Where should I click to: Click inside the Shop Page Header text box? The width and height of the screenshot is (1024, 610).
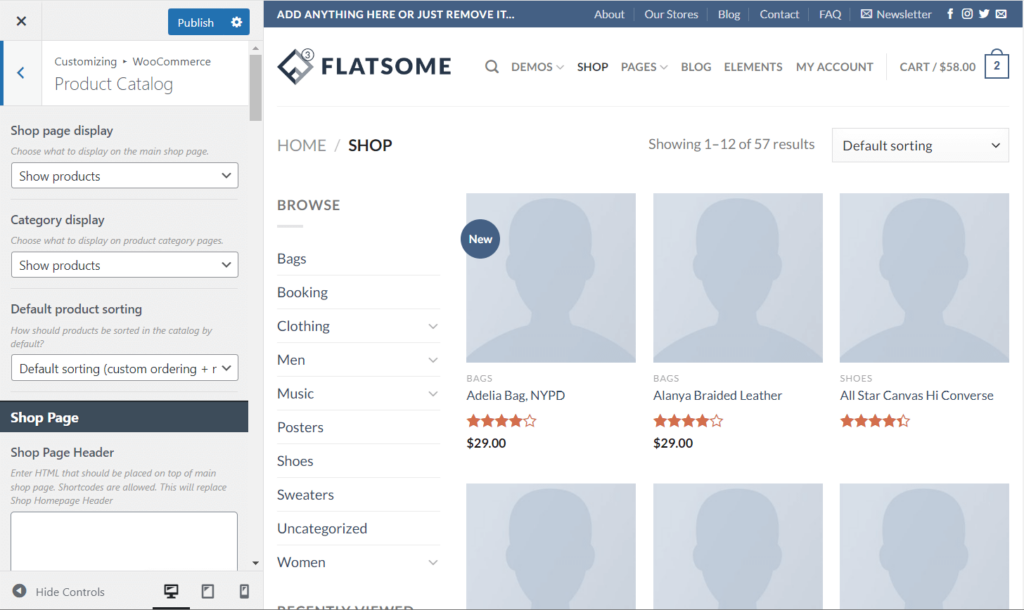123,540
